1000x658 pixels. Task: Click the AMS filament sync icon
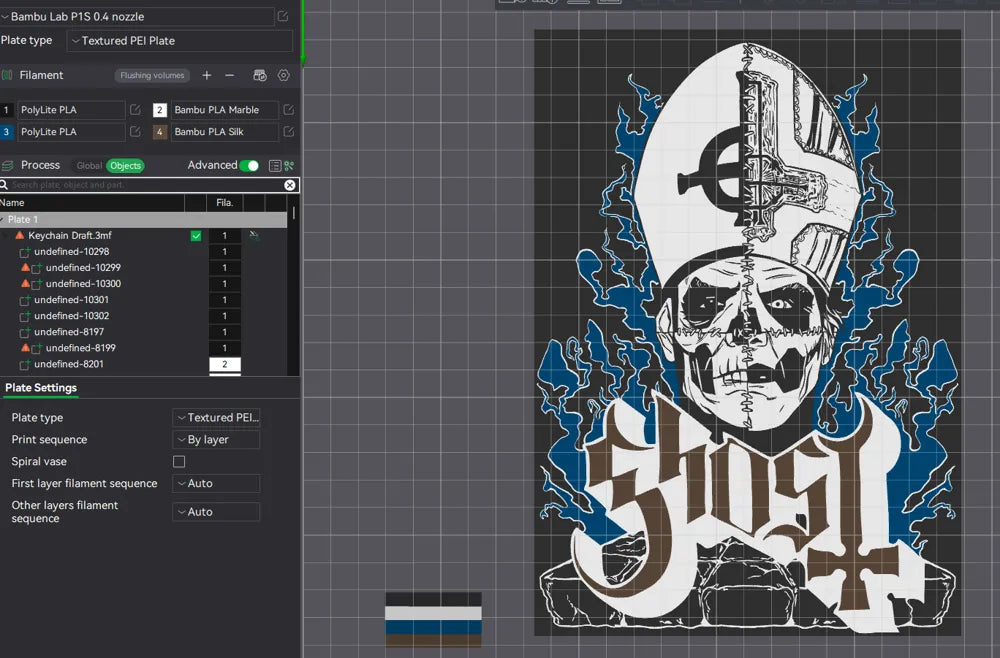pos(260,75)
